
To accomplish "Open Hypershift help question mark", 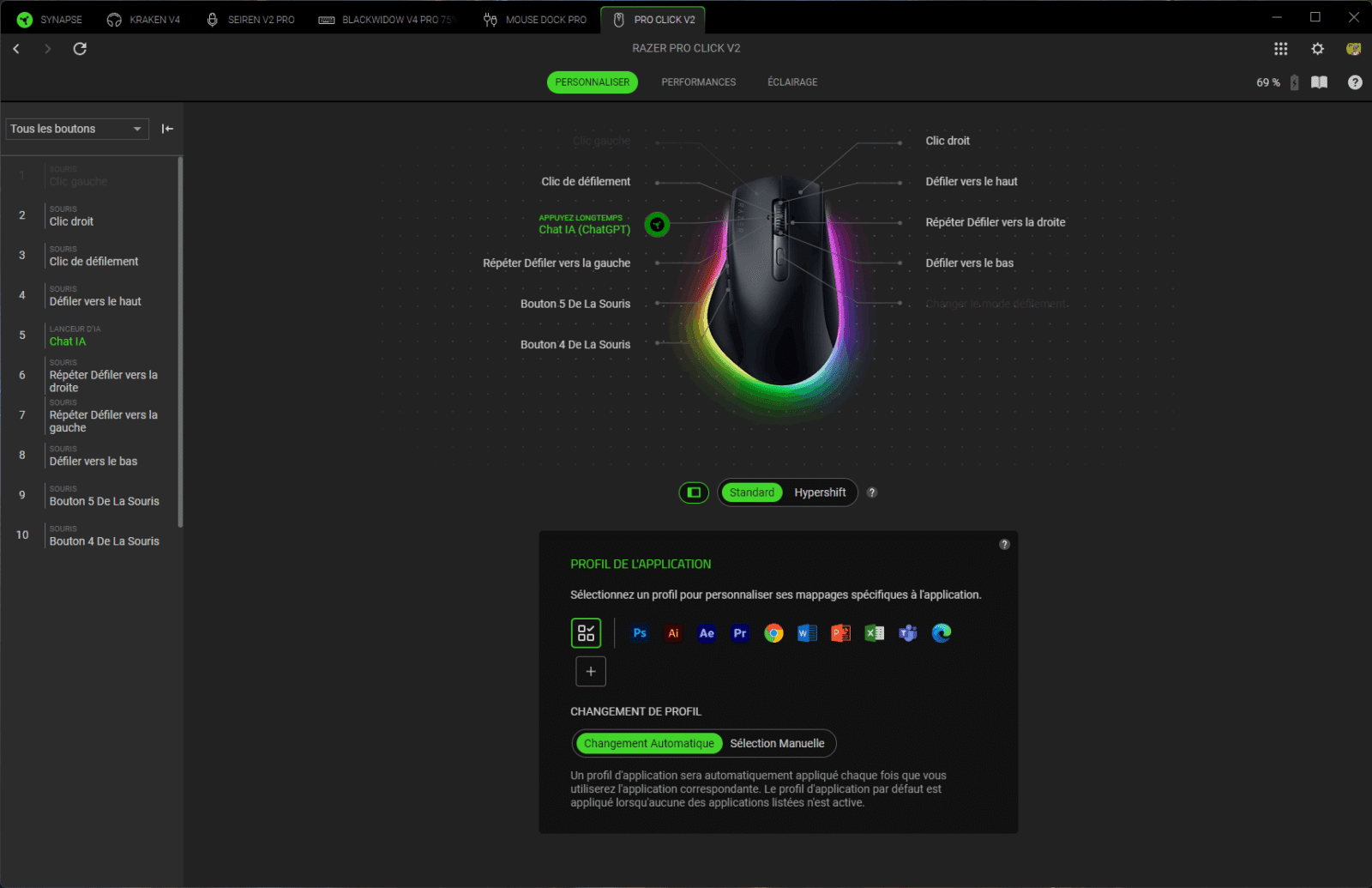I will pyautogui.click(x=872, y=492).
